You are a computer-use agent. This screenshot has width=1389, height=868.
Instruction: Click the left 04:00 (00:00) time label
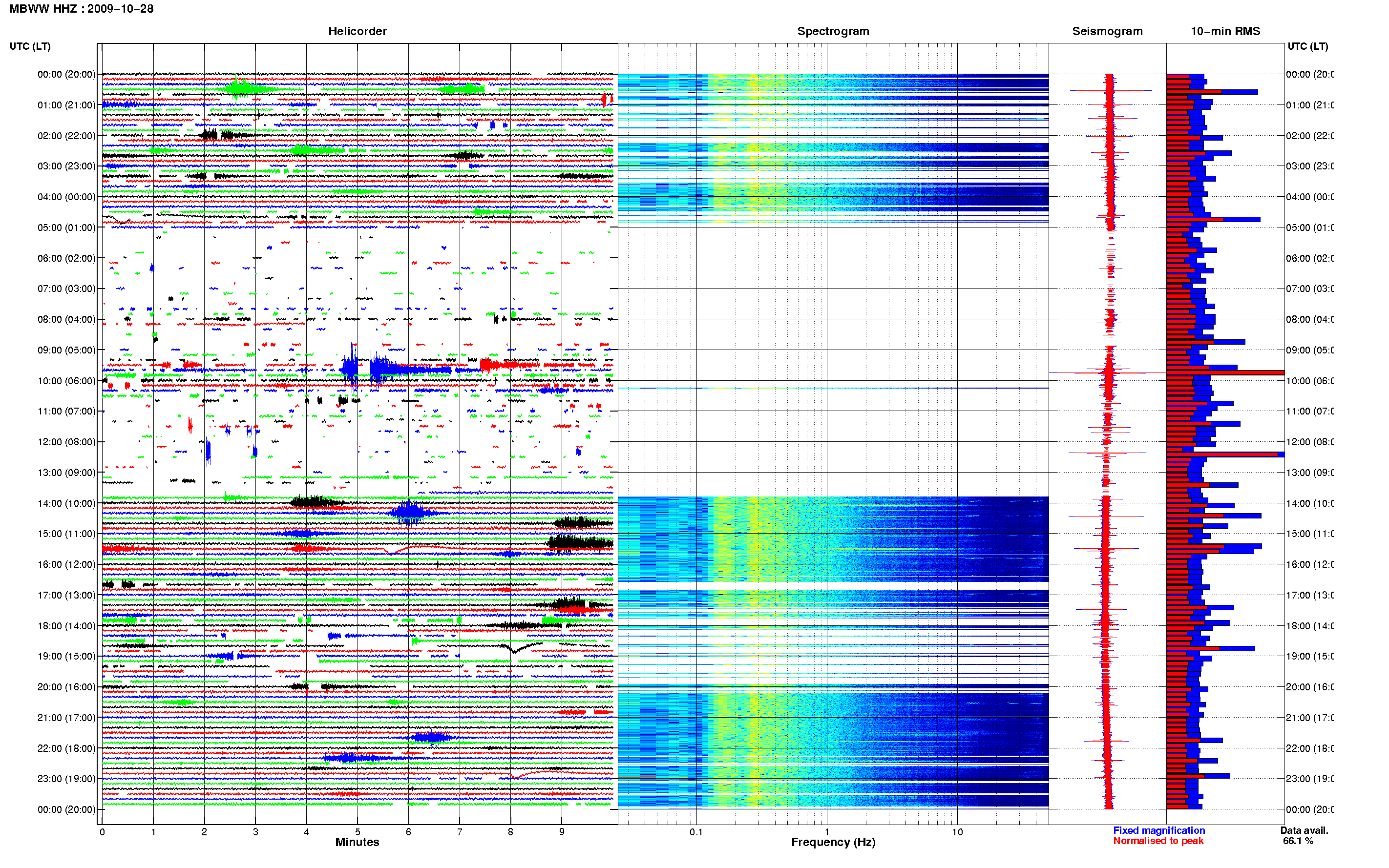point(66,196)
